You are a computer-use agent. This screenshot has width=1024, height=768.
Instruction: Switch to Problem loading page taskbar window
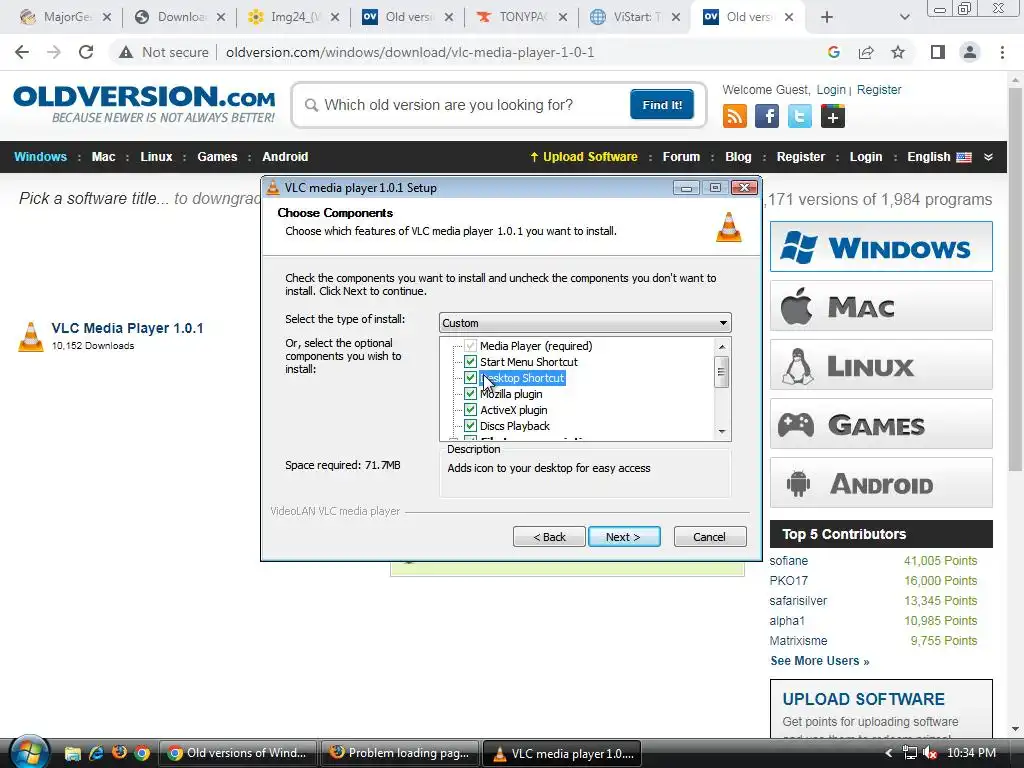pos(400,753)
